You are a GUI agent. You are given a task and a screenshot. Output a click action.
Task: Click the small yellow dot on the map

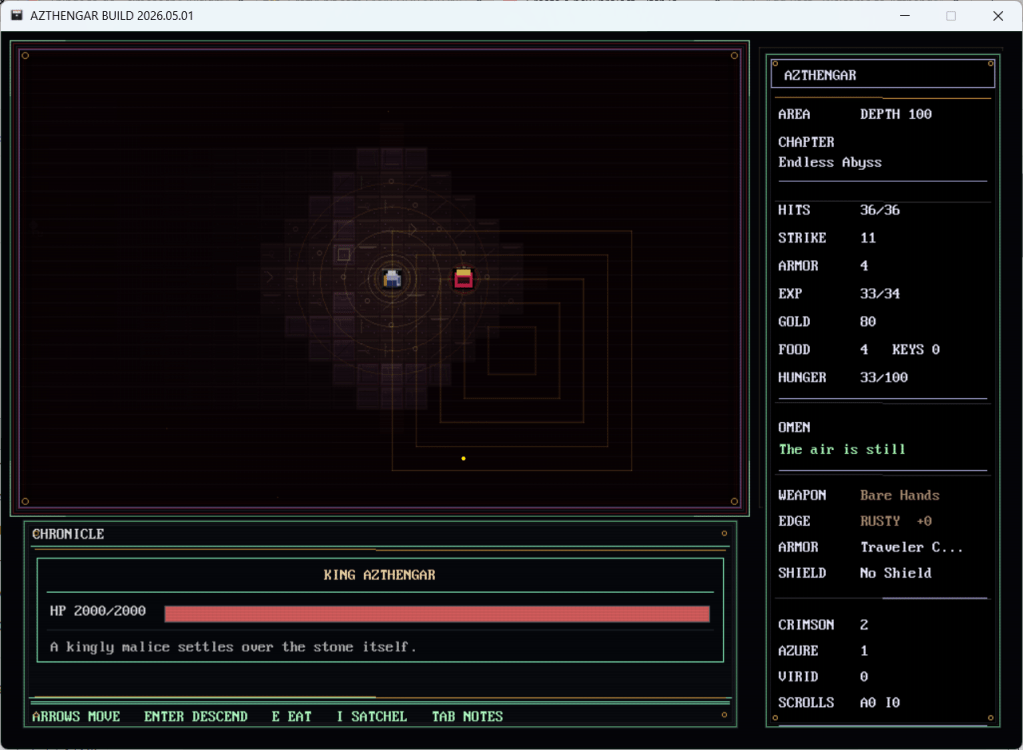click(x=463, y=459)
